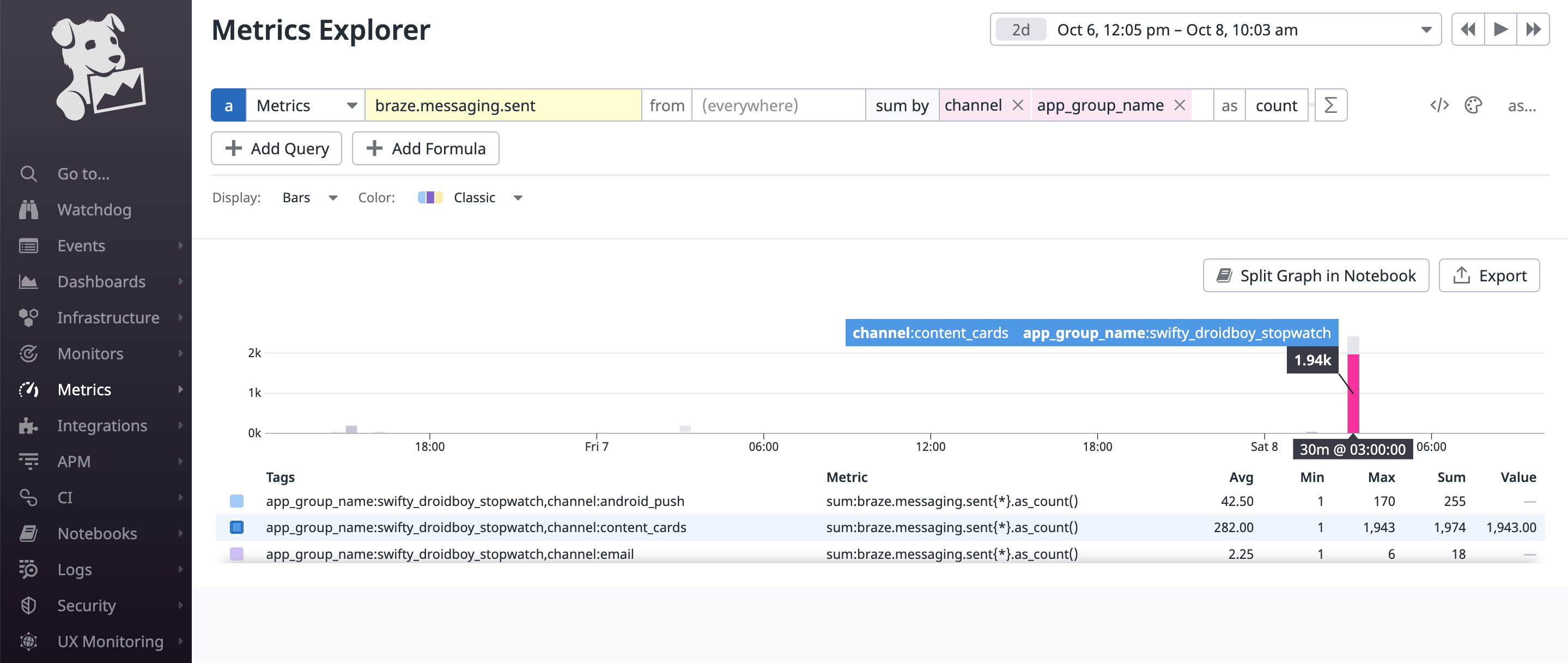
Task: Click the color palette icon
Action: [x=1473, y=105]
